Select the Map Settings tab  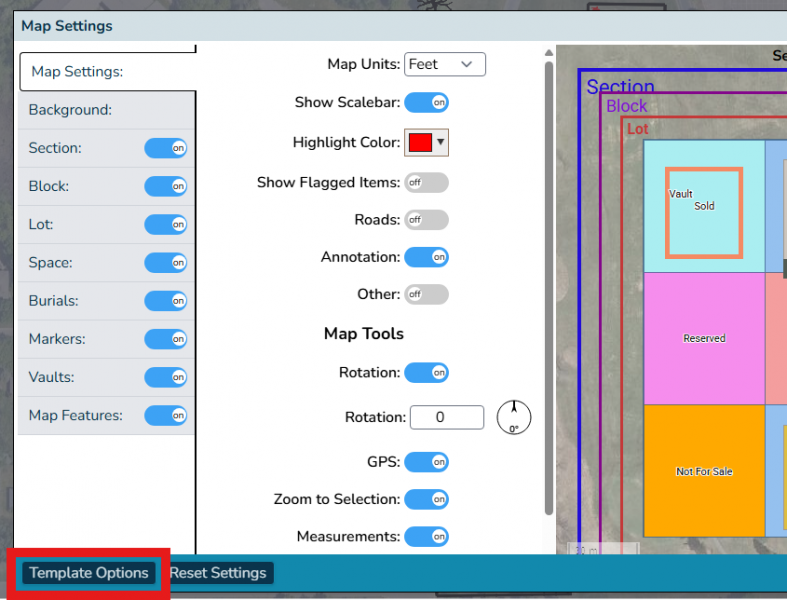[x=107, y=71]
